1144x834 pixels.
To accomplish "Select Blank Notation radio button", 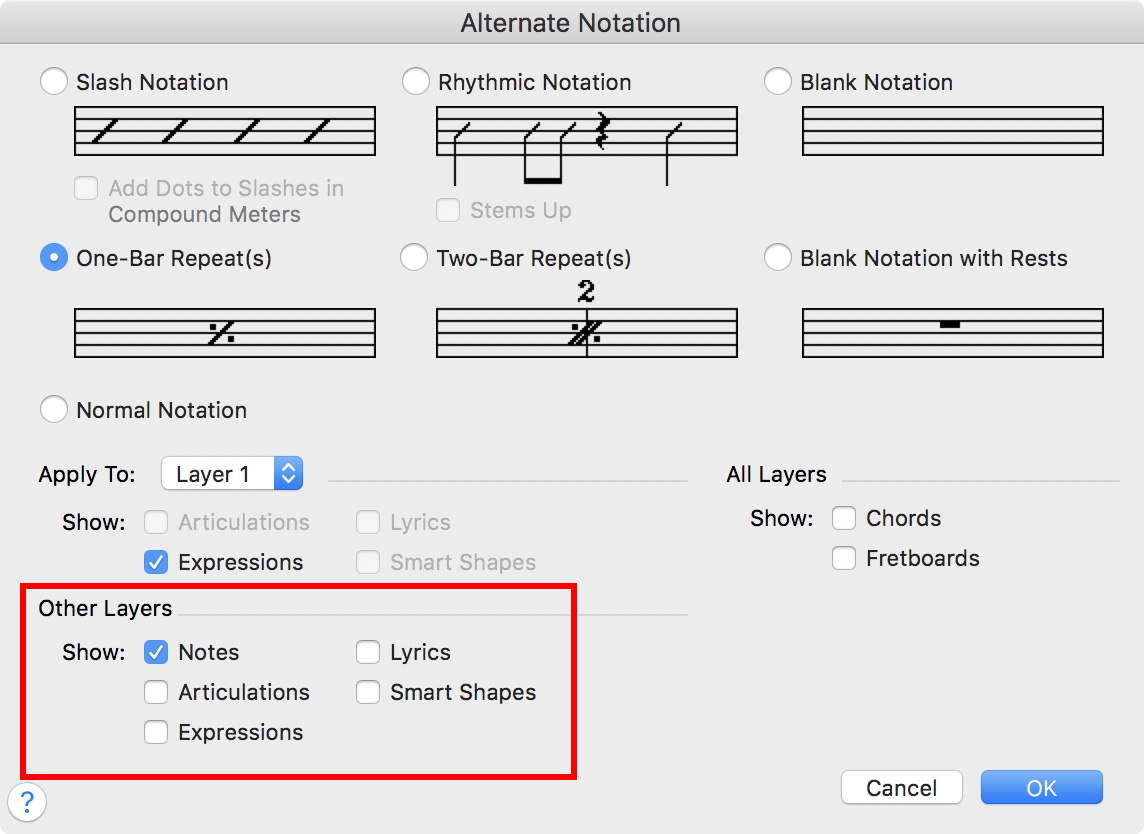I will 778,82.
